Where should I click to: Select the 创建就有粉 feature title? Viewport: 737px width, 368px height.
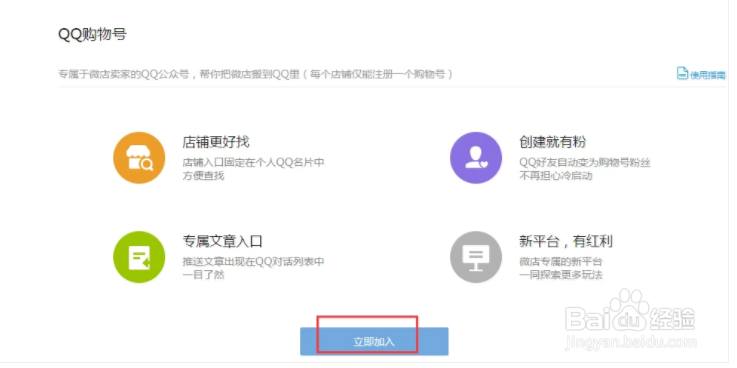[552, 142]
